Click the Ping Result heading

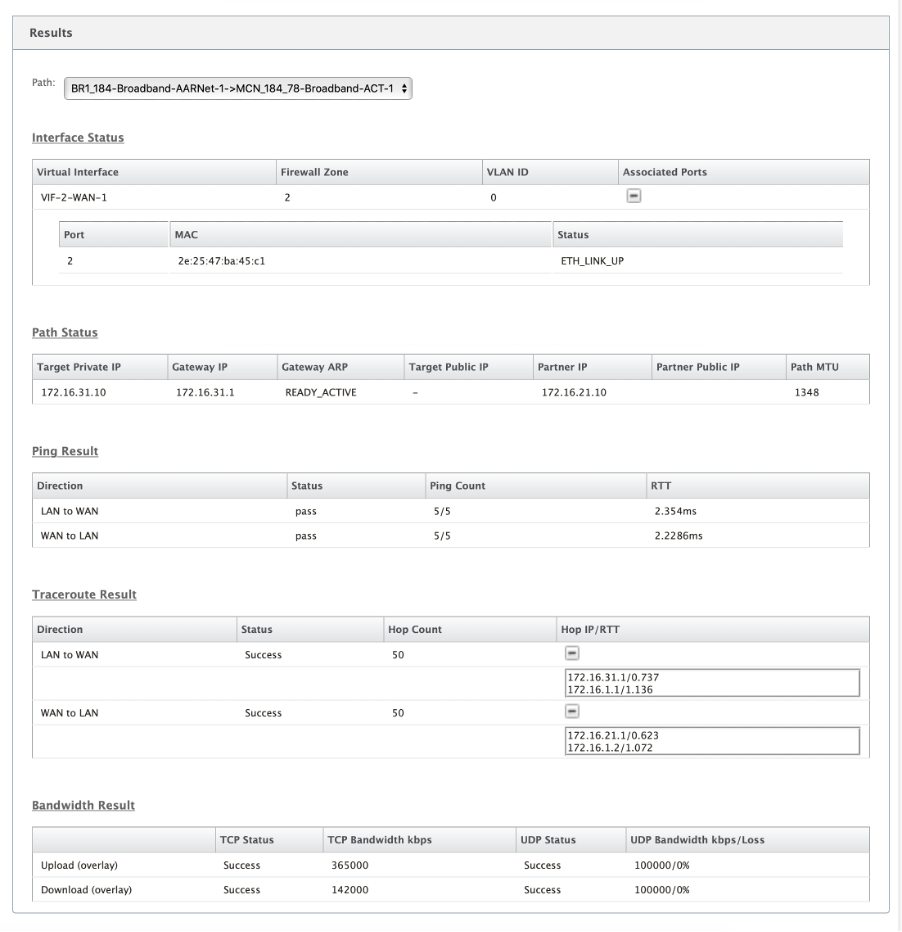(65, 451)
